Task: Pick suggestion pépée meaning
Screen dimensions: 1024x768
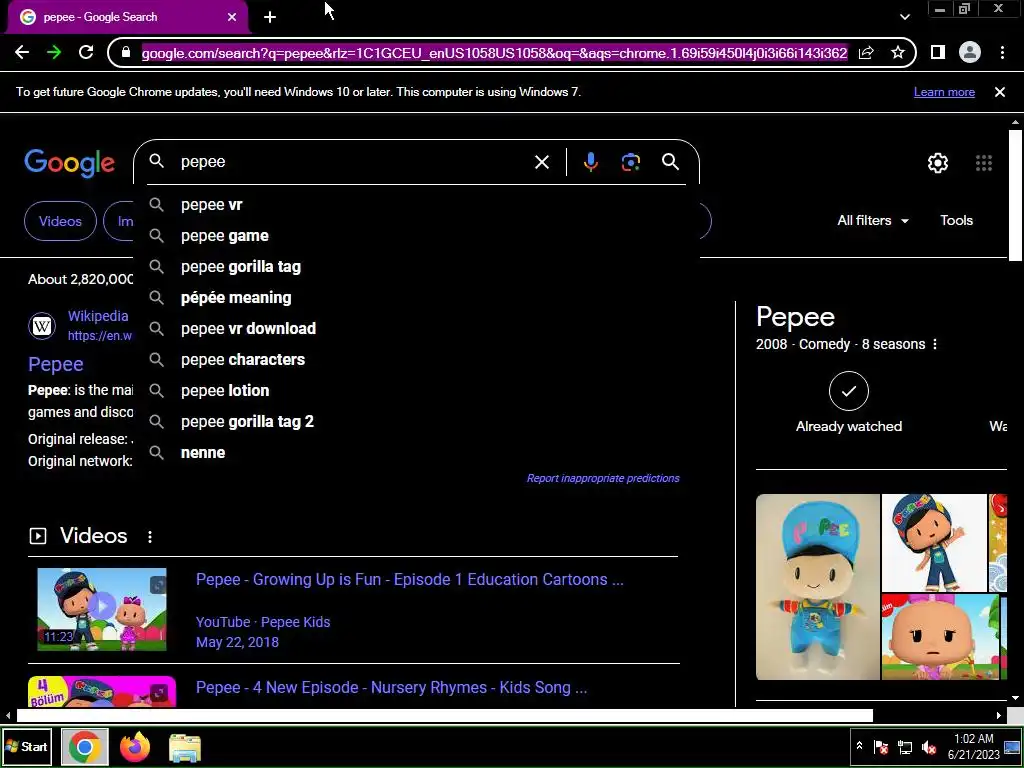Action: 417,298
